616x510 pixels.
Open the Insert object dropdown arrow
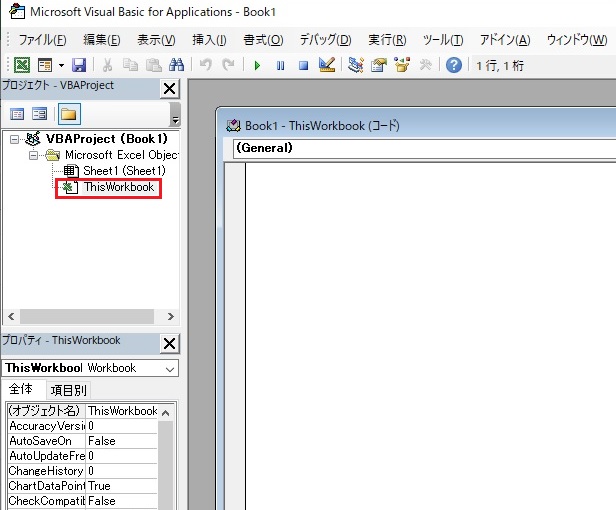(x=61, y=65)
